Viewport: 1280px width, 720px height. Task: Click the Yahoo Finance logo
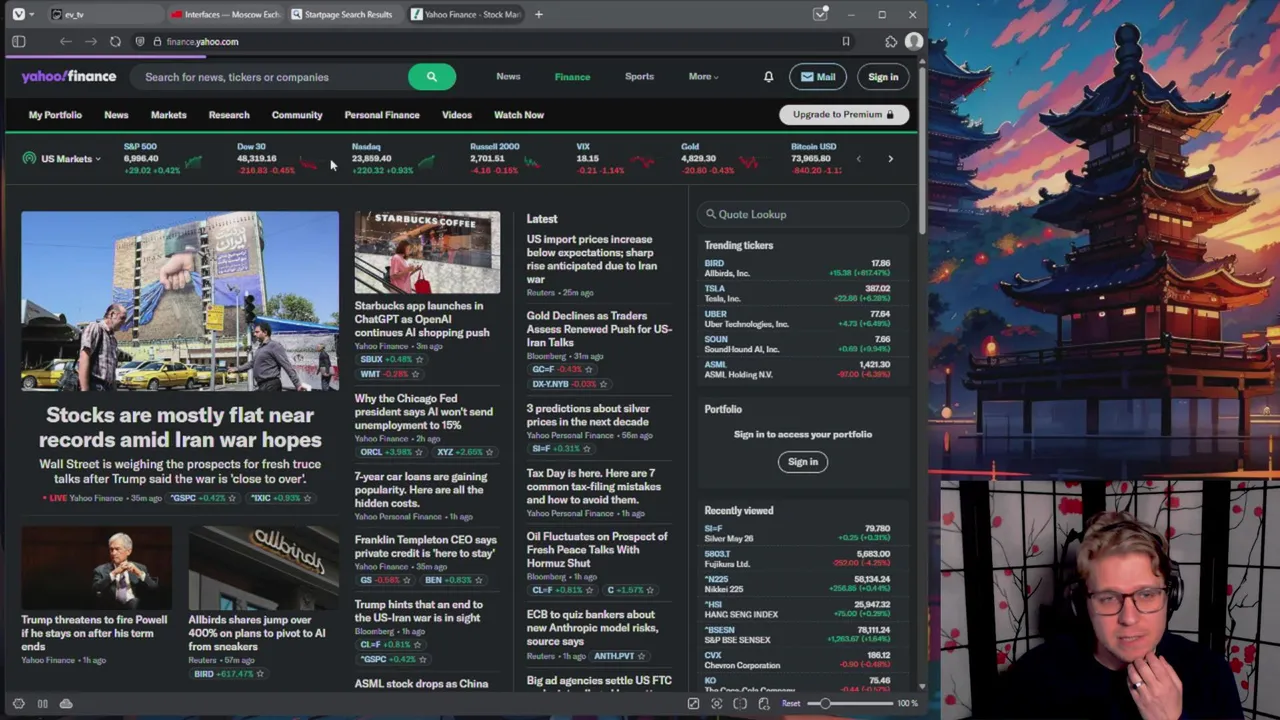pyautogui.click(x=69, y=77)
